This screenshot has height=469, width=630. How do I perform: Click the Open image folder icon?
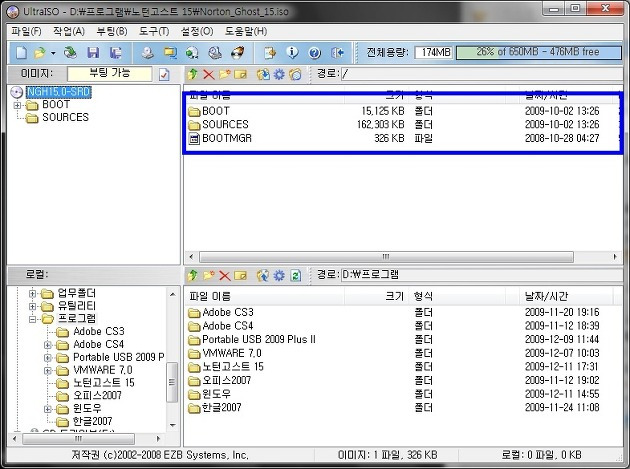coord(40,52)
